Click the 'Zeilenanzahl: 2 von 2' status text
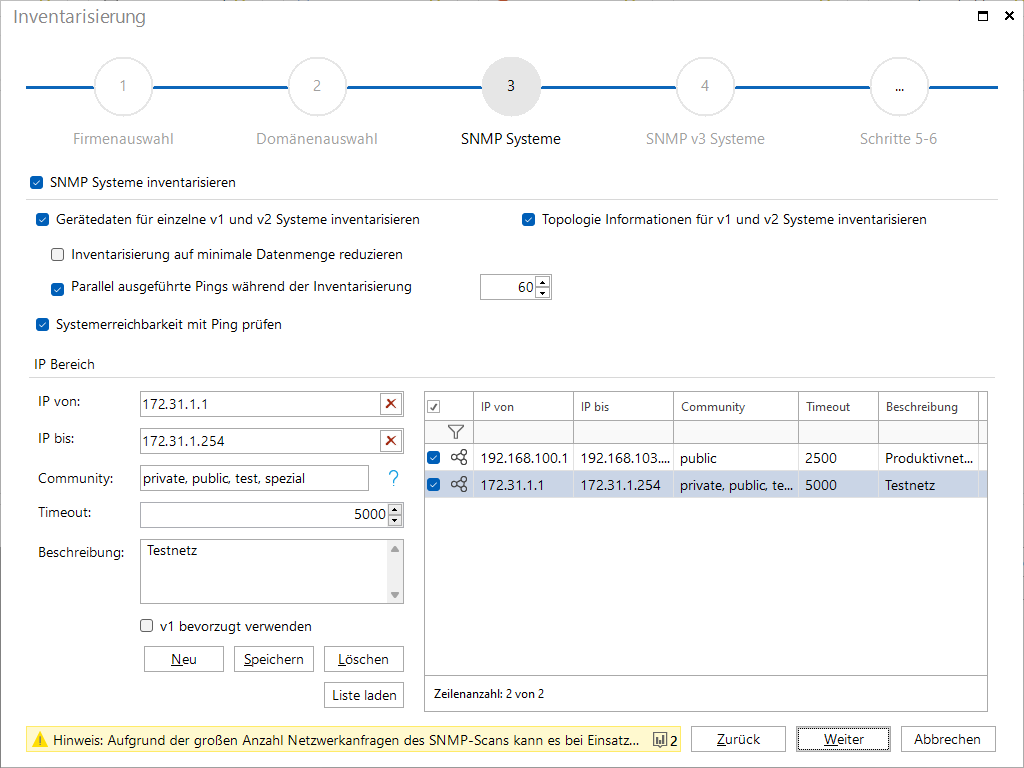The width and height of the screenshot is (1024, 768). click(x=488, y=694)
